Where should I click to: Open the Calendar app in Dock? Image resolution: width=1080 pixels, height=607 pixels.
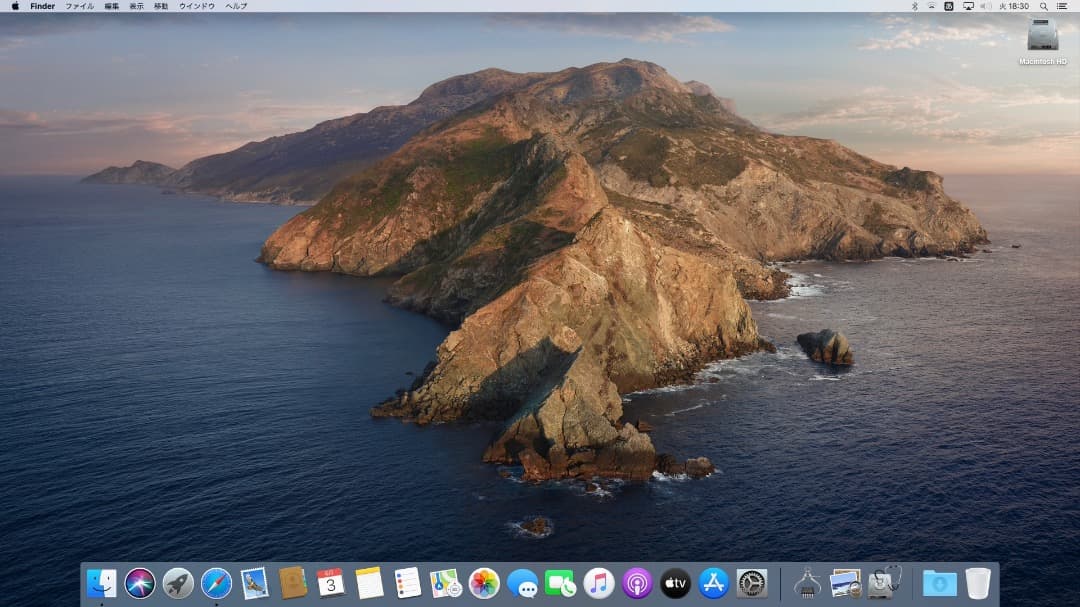(x=331, y=583)
